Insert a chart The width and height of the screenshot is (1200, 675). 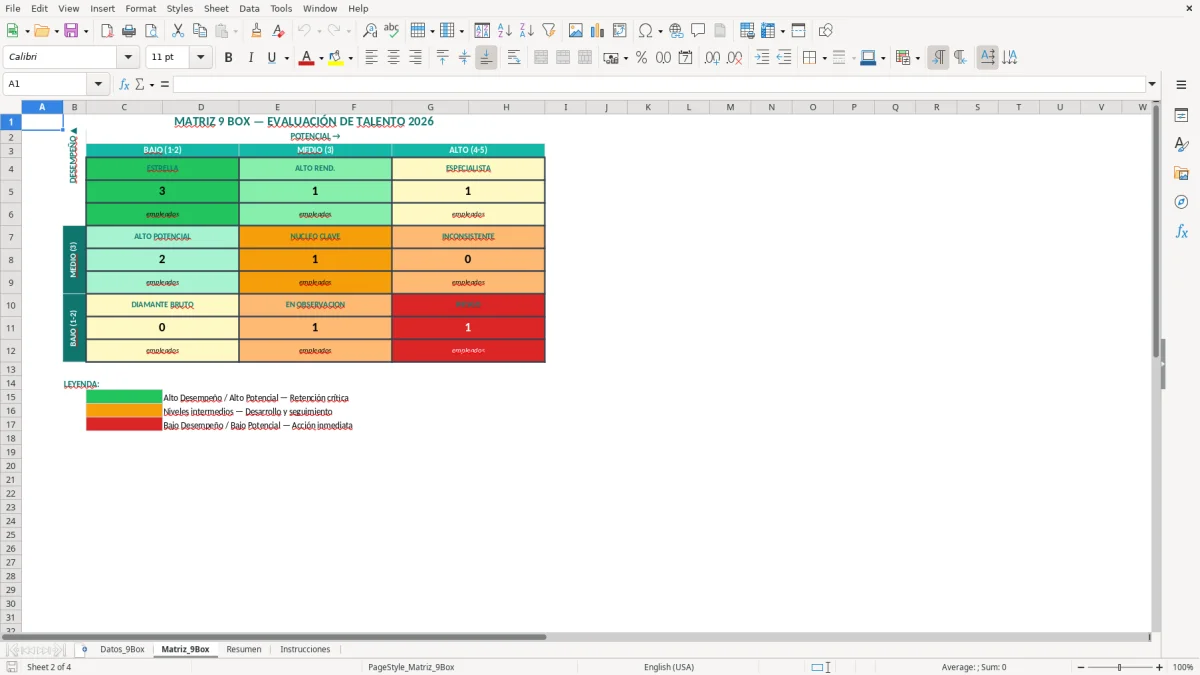(x=598, y=31)
